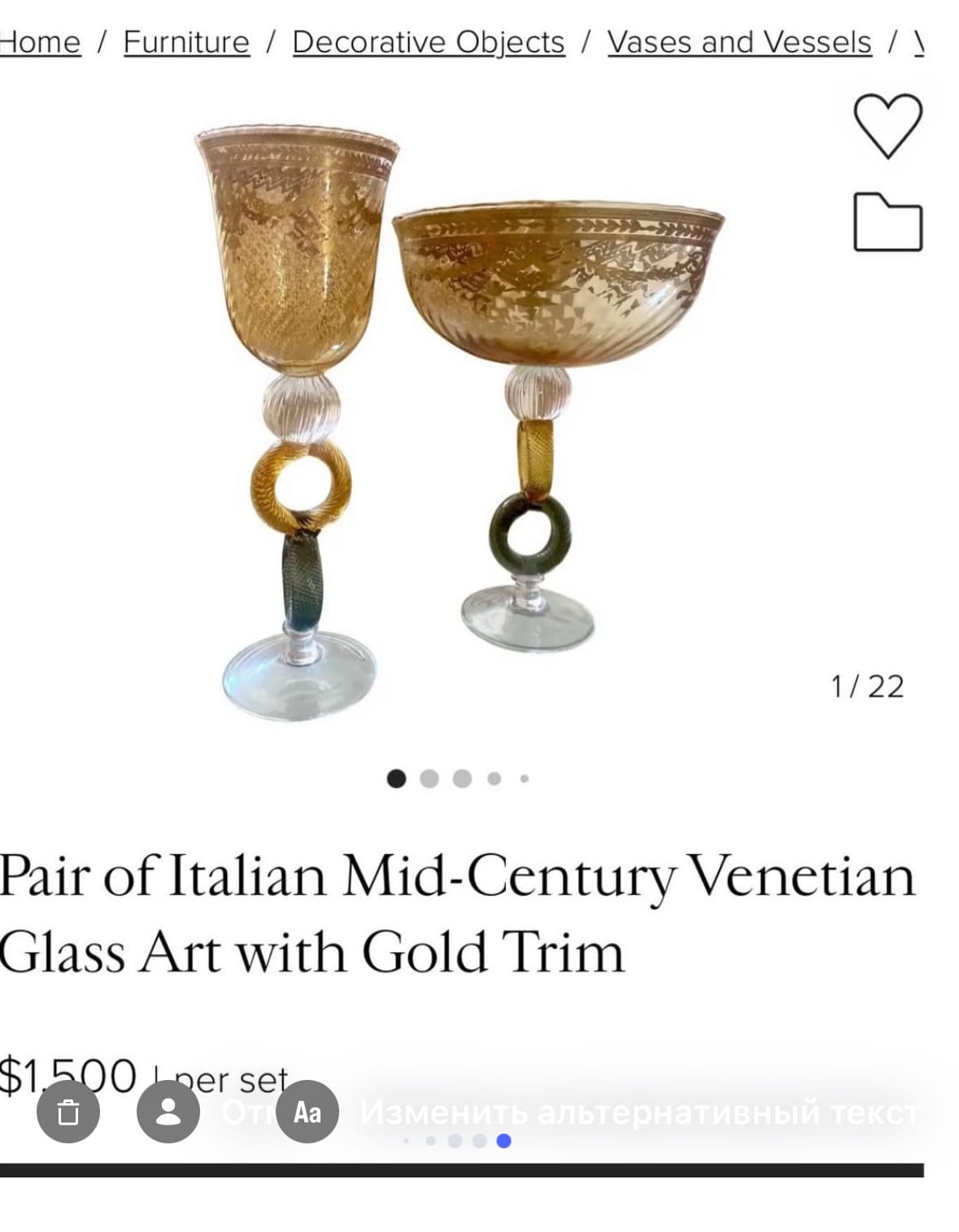Add item to folder collection icon
Image resolution: width=959 pixels, height=1232 pixels.
point(887,222)
